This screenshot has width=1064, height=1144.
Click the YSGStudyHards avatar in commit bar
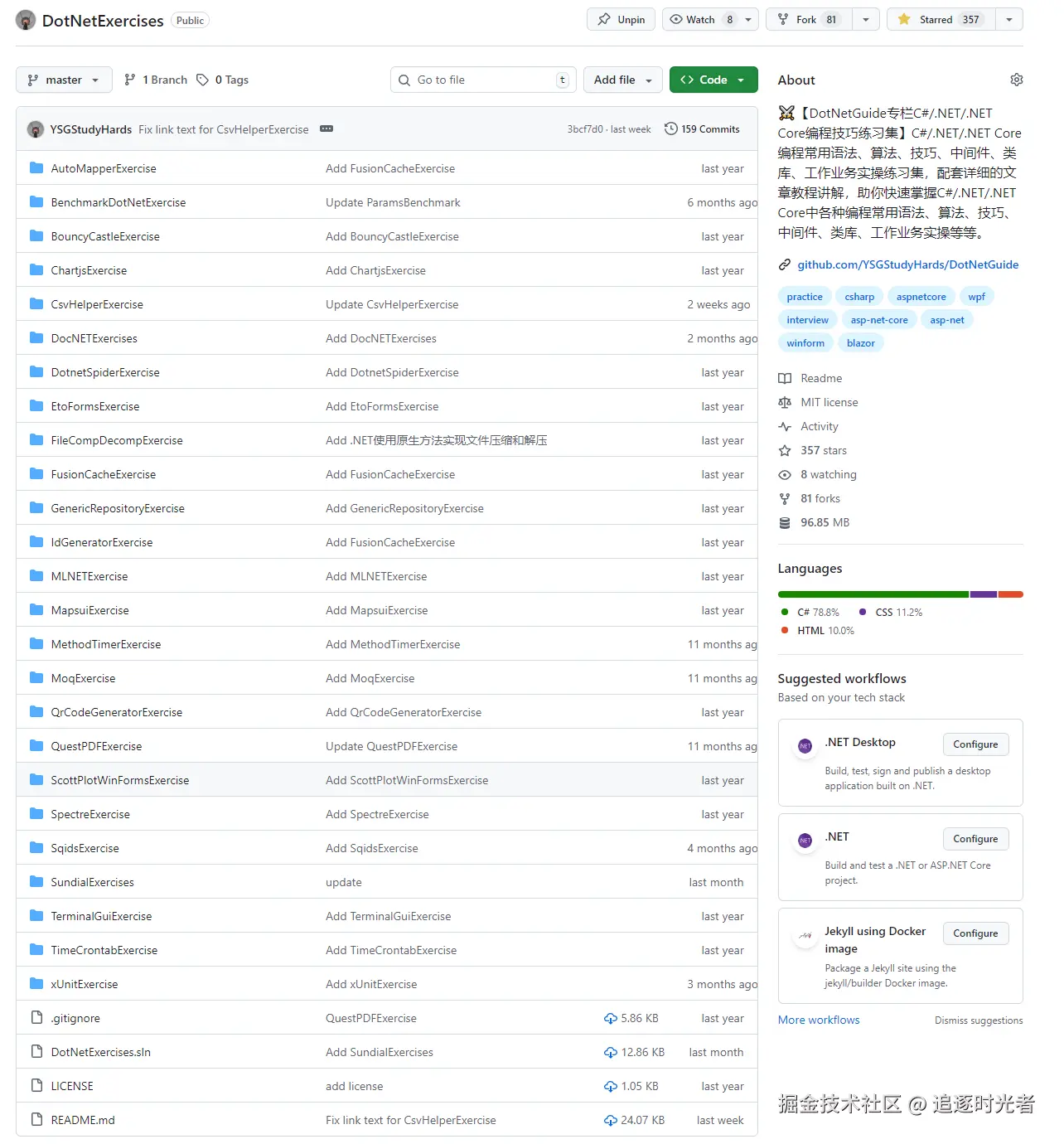pos(36,129)
